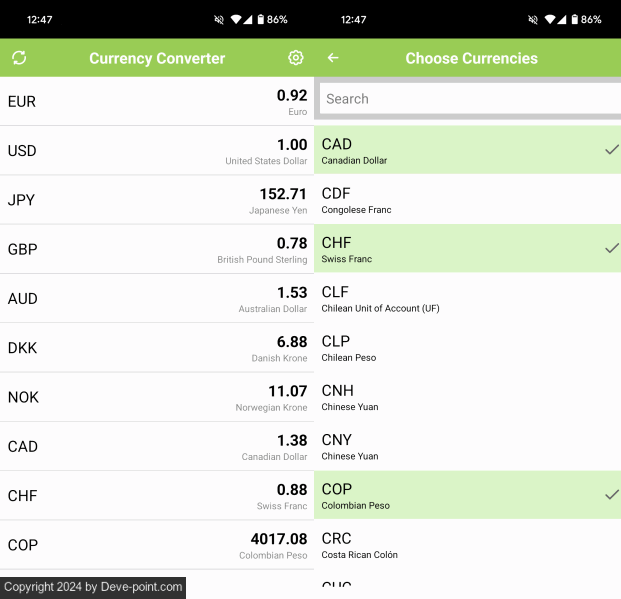
Task: Tap the refresh rates icon
Action: (x=19, y=58)
